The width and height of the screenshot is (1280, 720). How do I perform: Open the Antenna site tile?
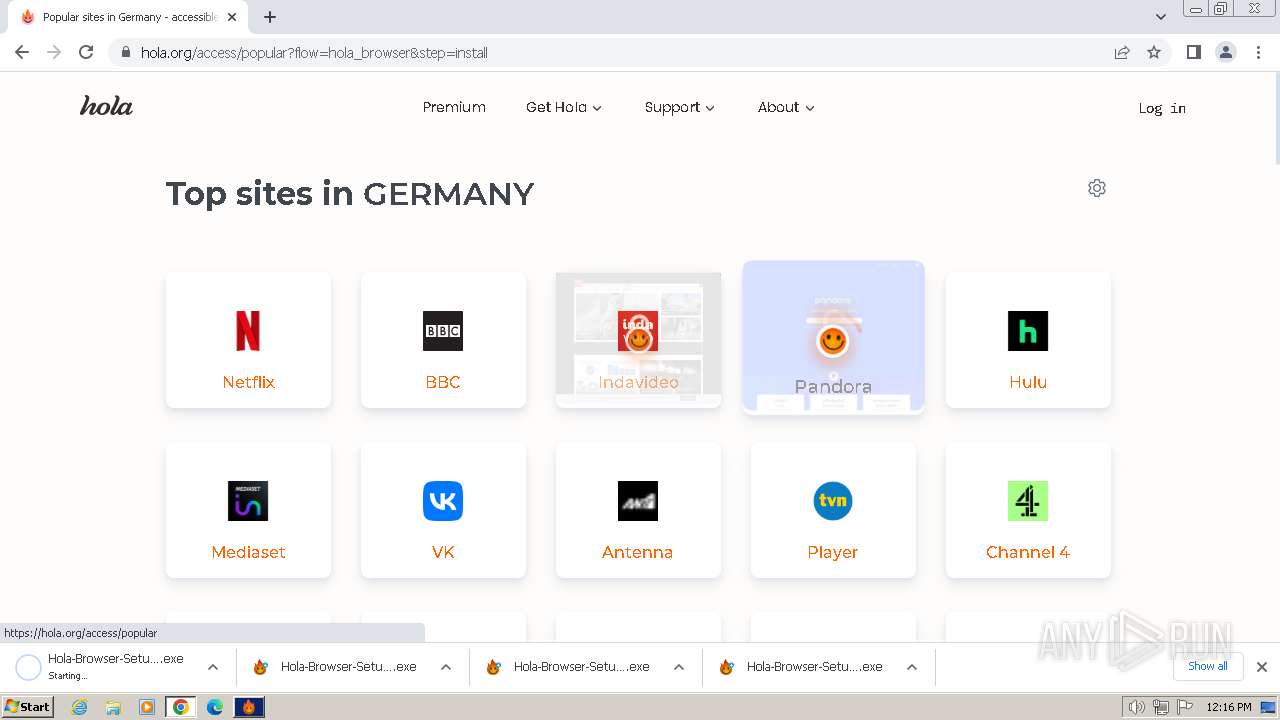pyautogui.click(x=638, y=510)
